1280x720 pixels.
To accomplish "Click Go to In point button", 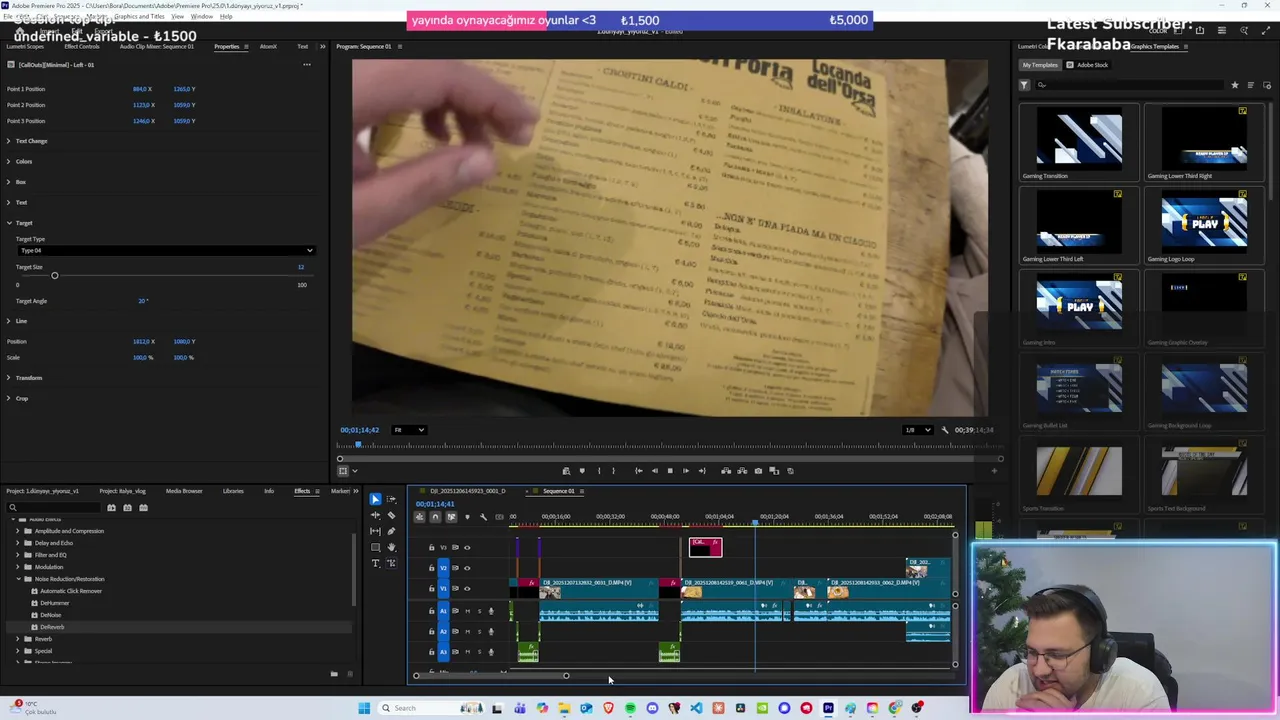I will click(x=639, y=471).
